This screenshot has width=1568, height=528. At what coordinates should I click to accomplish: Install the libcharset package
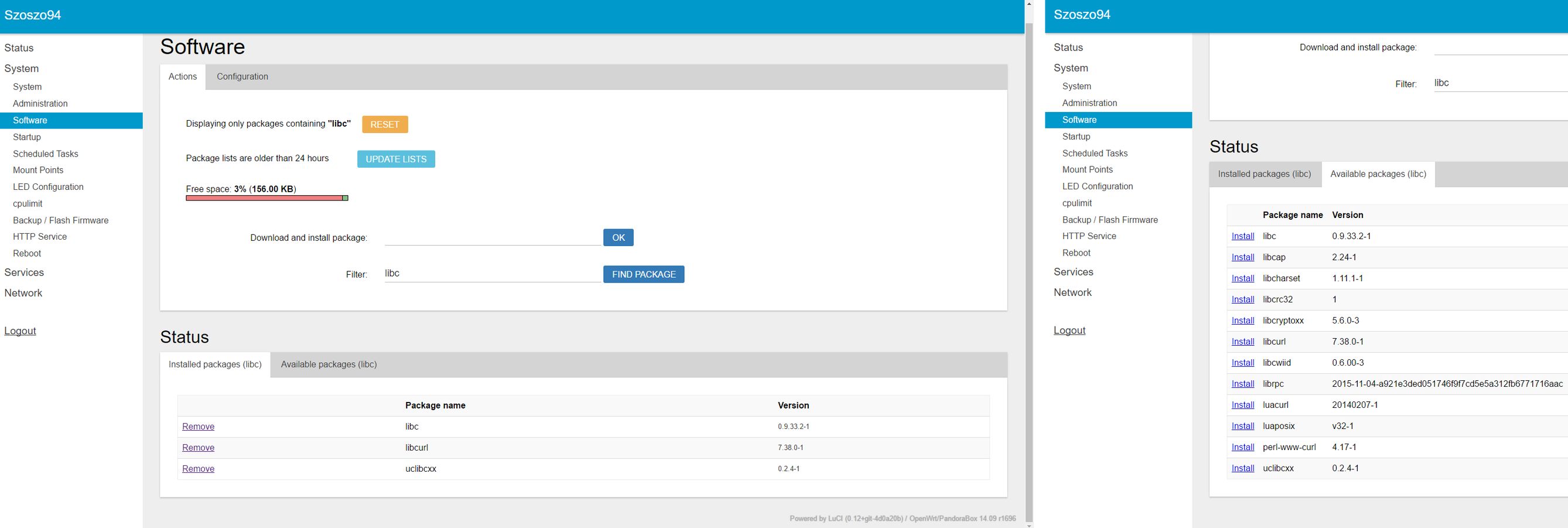coord(1243,278)
